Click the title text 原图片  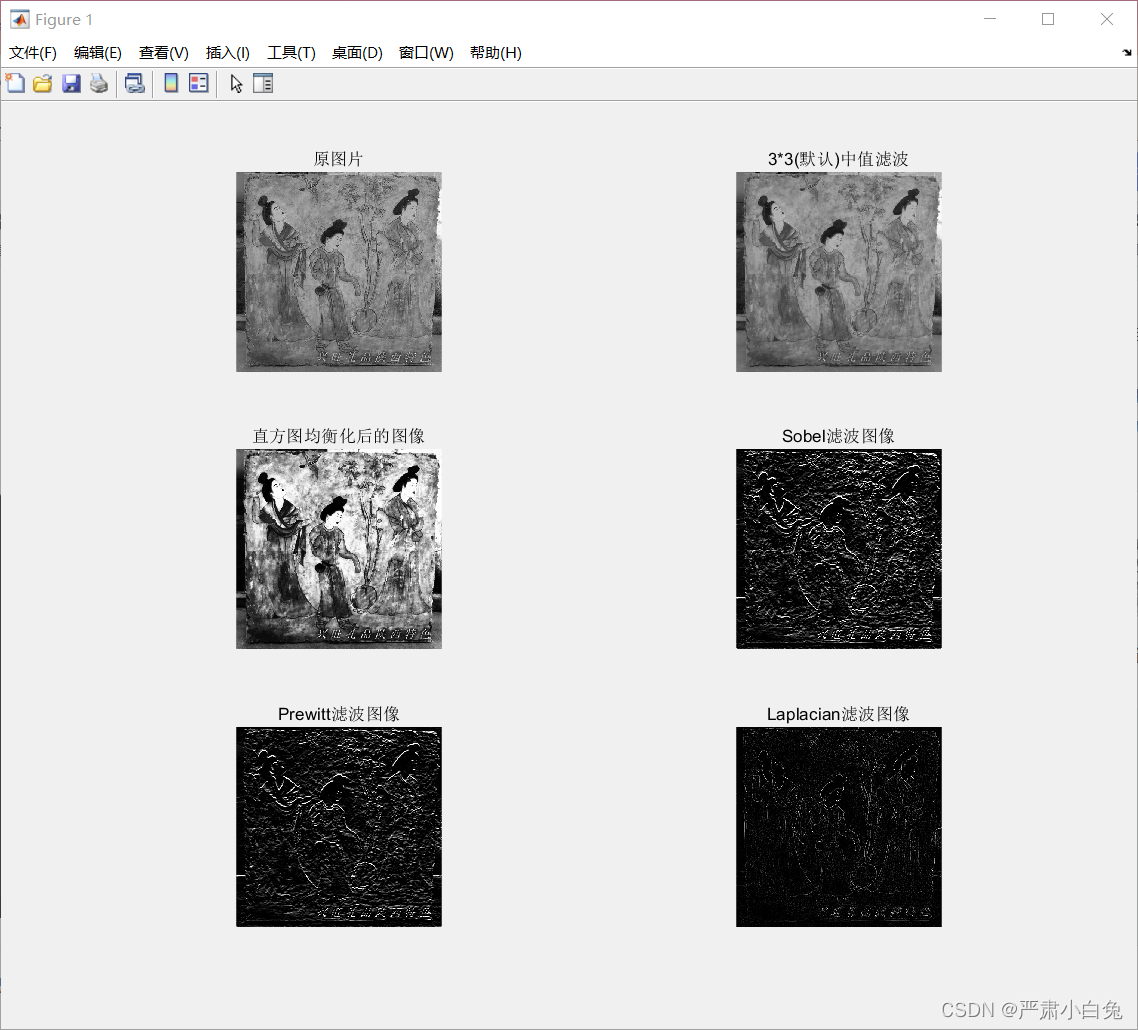pos(338,159)
